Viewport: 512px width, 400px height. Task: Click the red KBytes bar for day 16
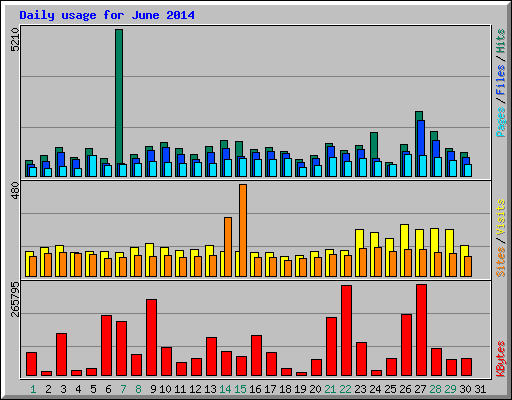click(256, 356)
